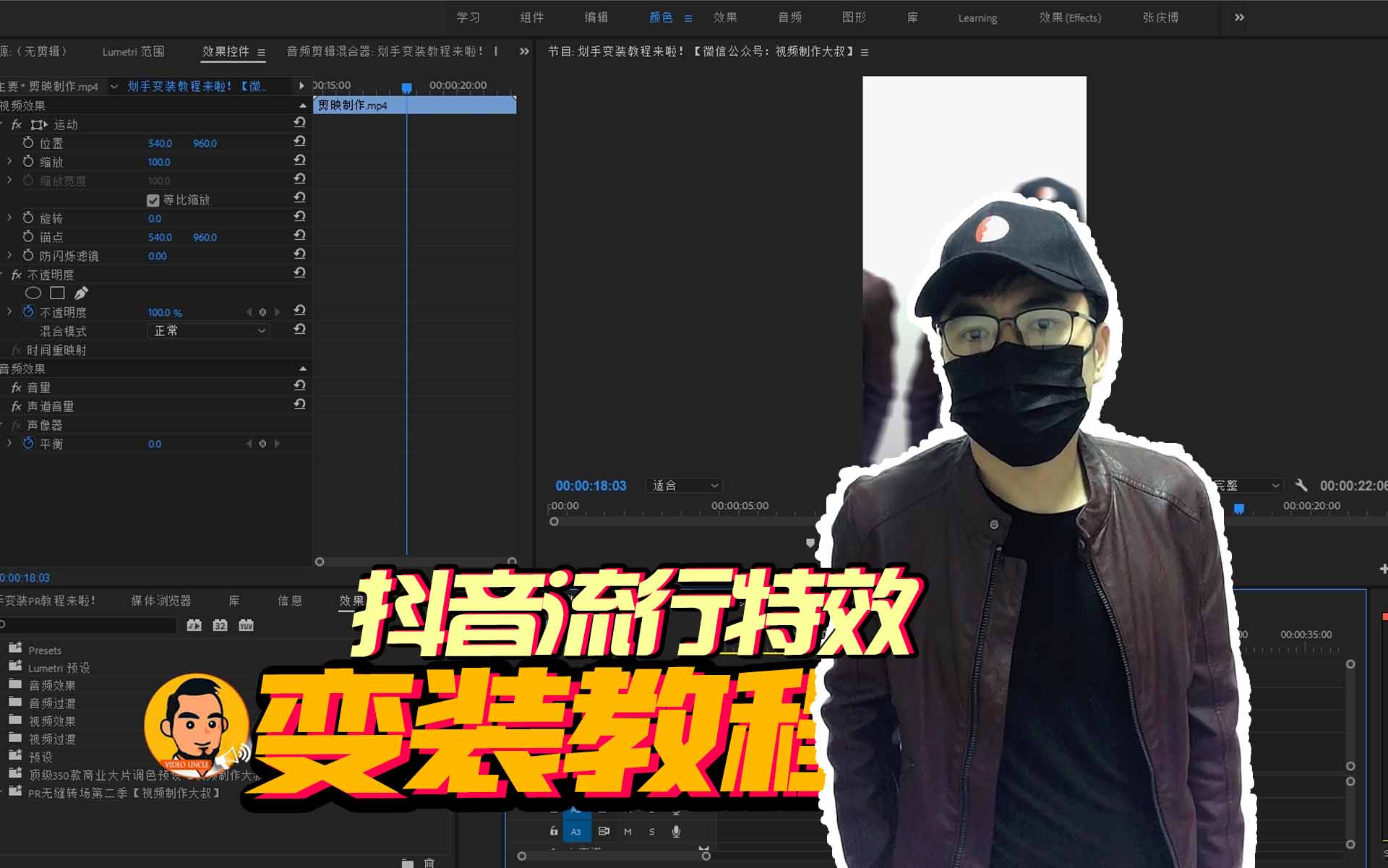Image resolution: width=1388 pixels, height=868 pixels.
Task: Switch to the 音频 workspace
Action: click(790, 17)
